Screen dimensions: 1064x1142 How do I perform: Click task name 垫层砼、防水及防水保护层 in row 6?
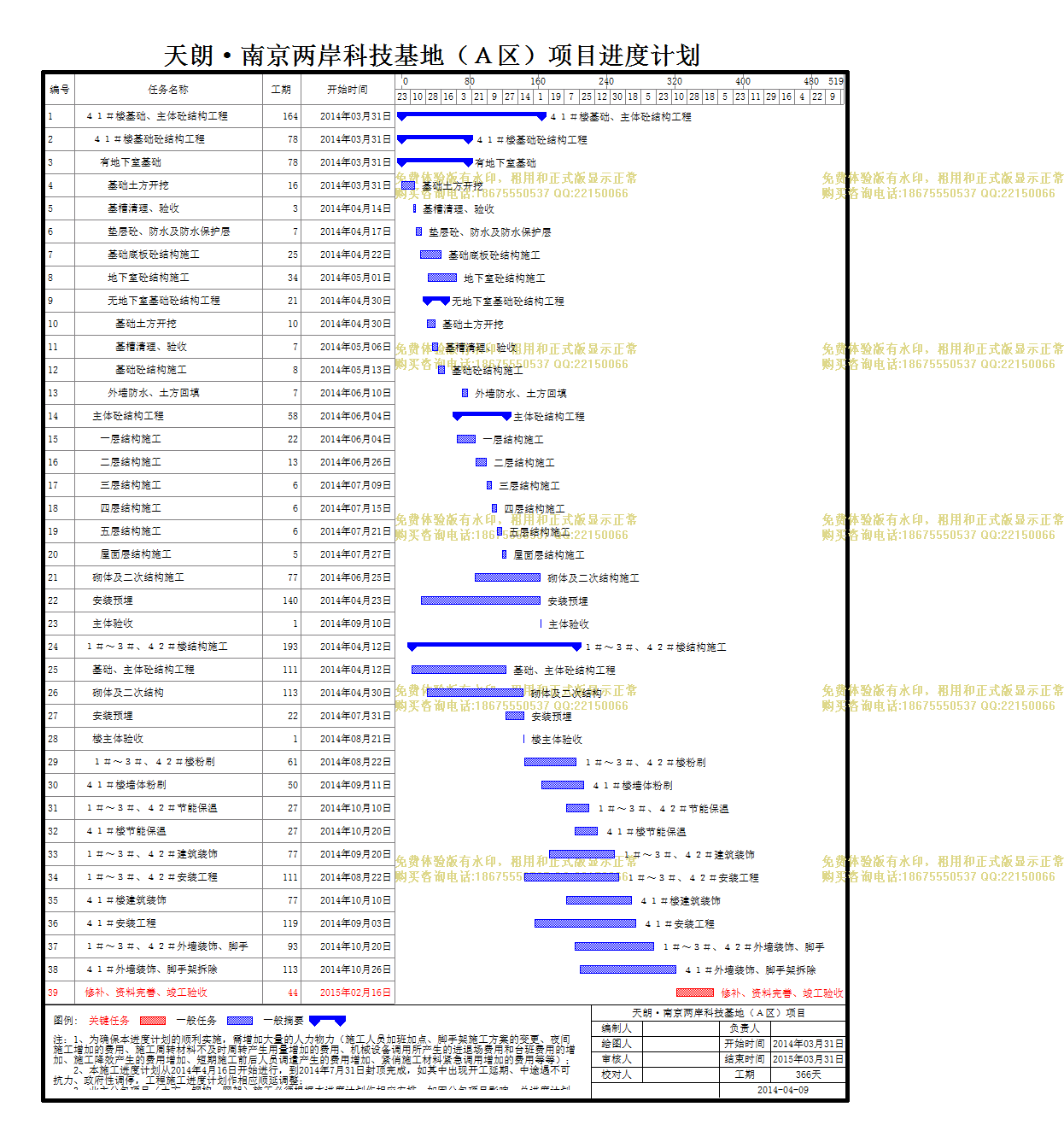click(x=168, y=231)
